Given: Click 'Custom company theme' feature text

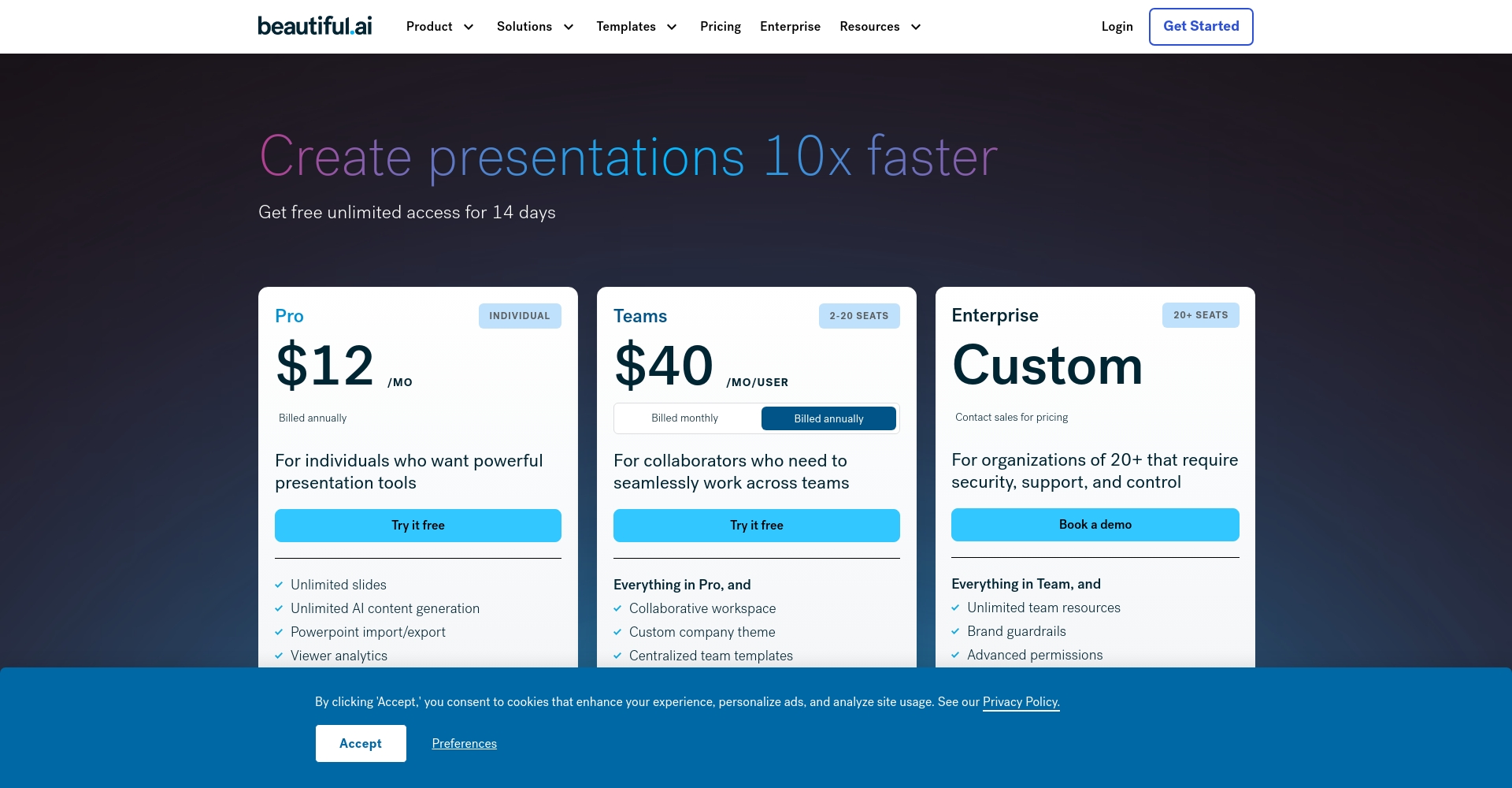Looking at the screenshot, I should (x=702, y=632).
